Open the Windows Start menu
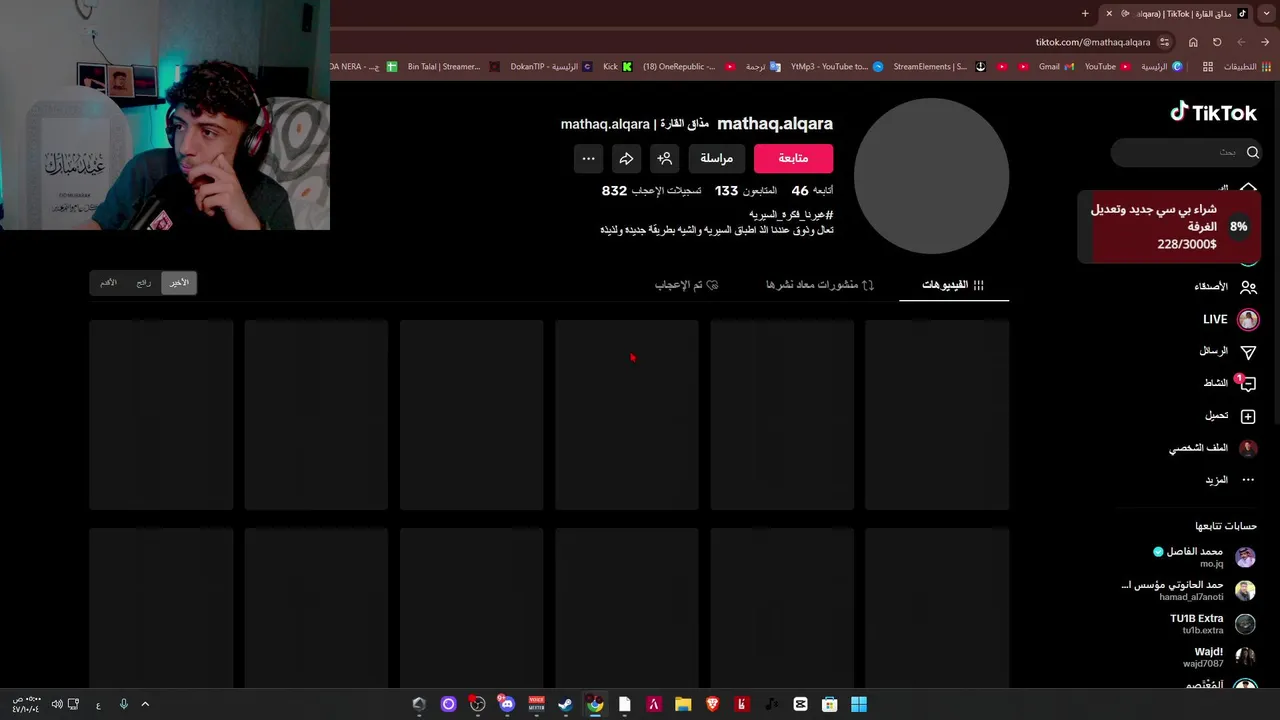Viewport: 1280px width, 720px height. (x=859, y=704)
